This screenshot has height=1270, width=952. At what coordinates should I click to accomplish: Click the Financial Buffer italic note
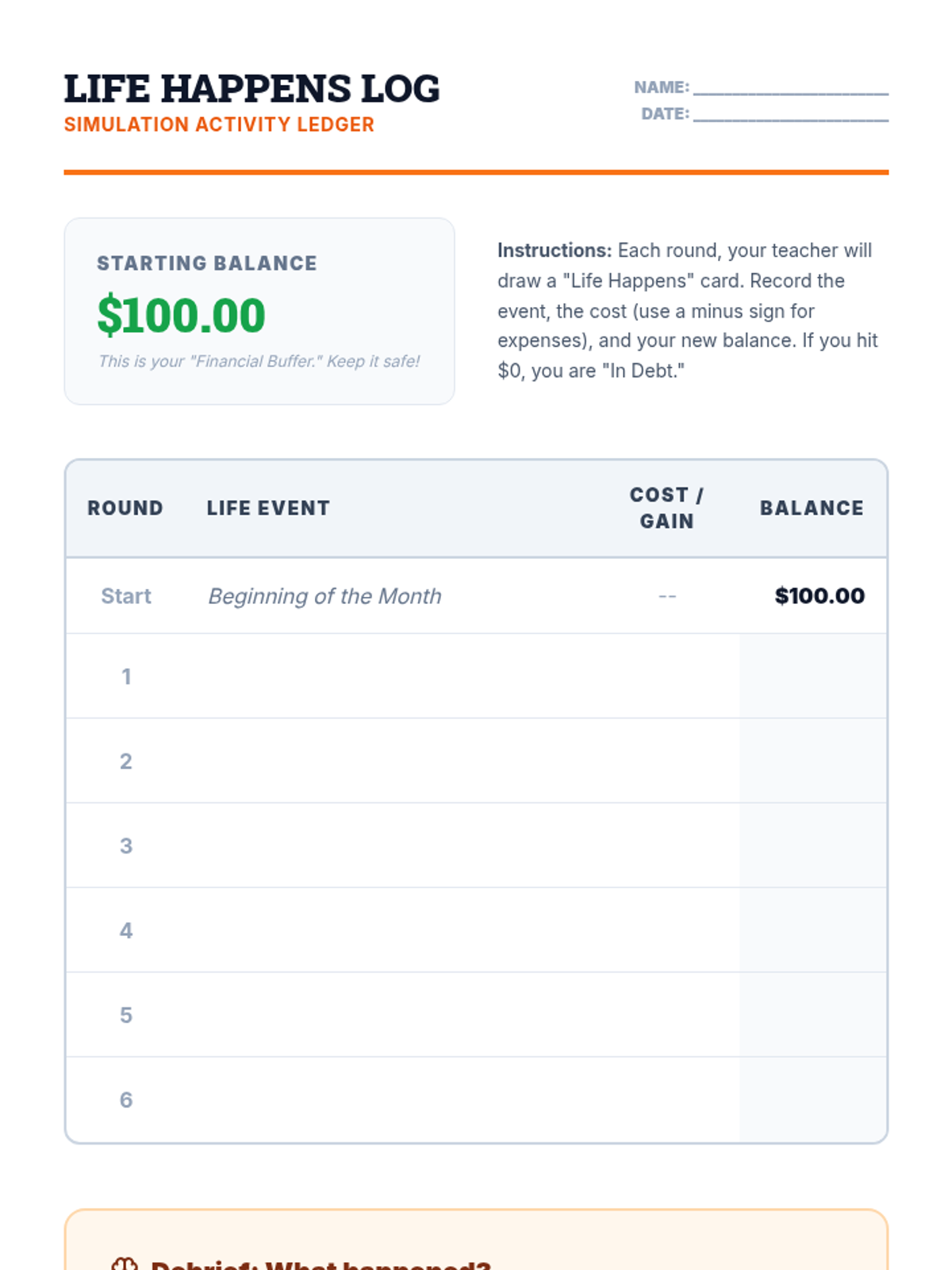pos(259,361)
